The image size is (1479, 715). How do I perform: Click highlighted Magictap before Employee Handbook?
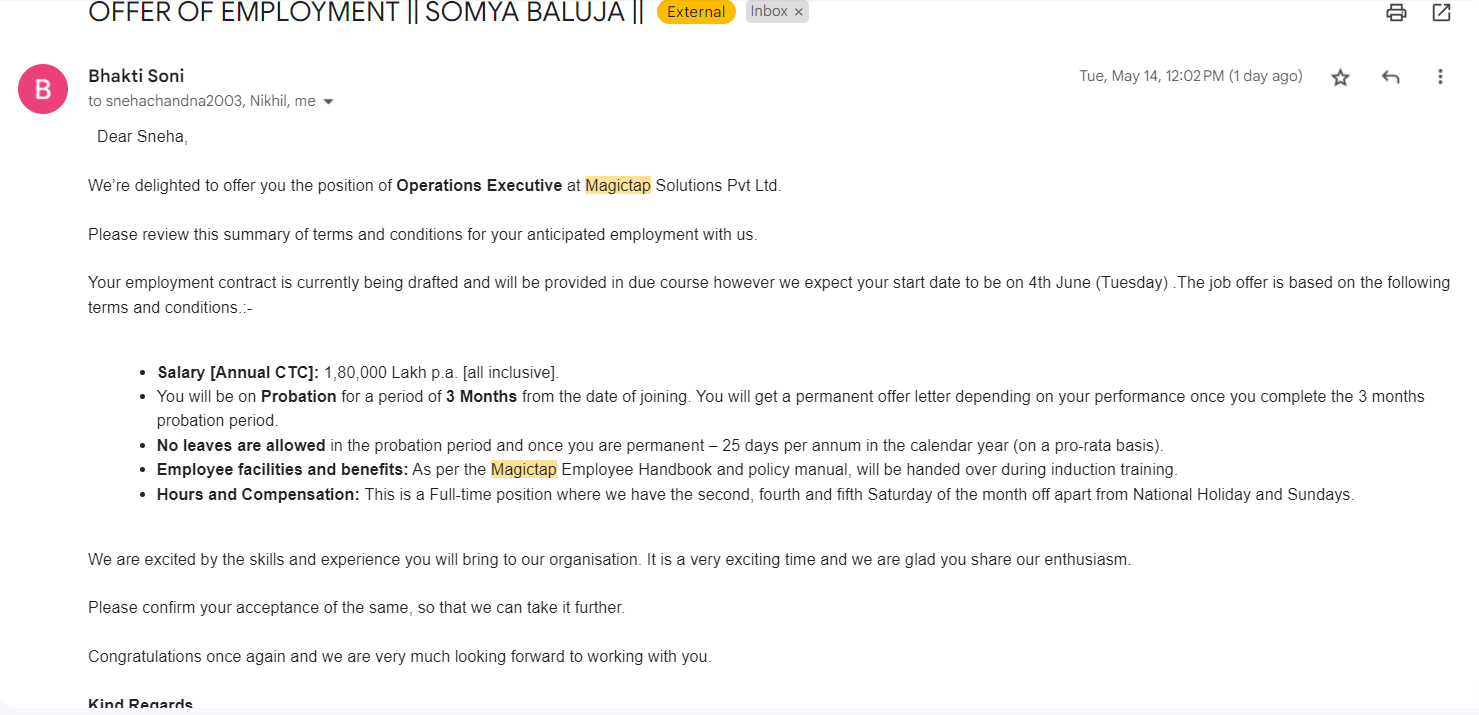click(524, 469)
